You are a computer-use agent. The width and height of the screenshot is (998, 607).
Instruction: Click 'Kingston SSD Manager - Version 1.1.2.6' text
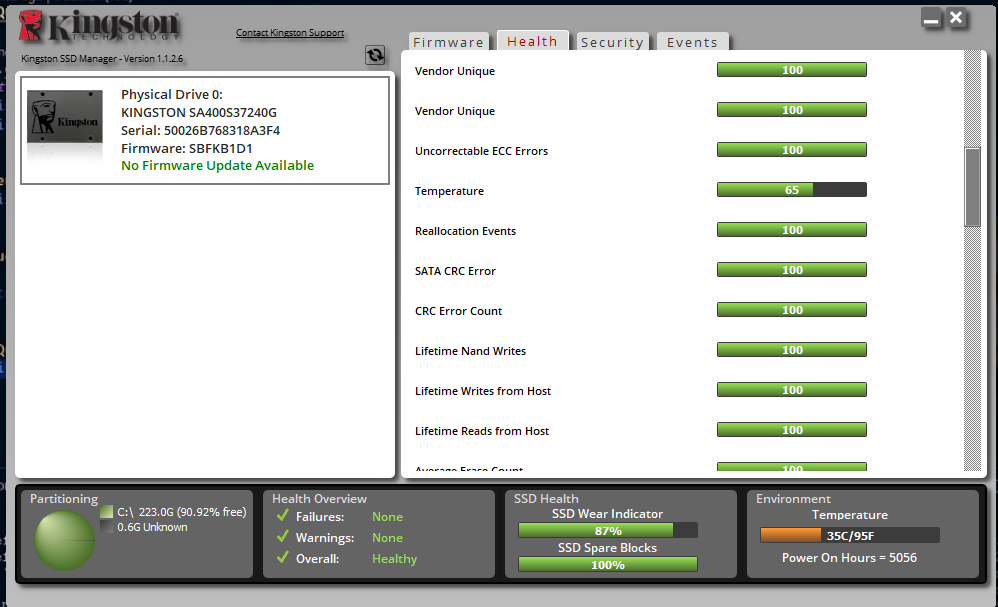(x=102, y=59)
